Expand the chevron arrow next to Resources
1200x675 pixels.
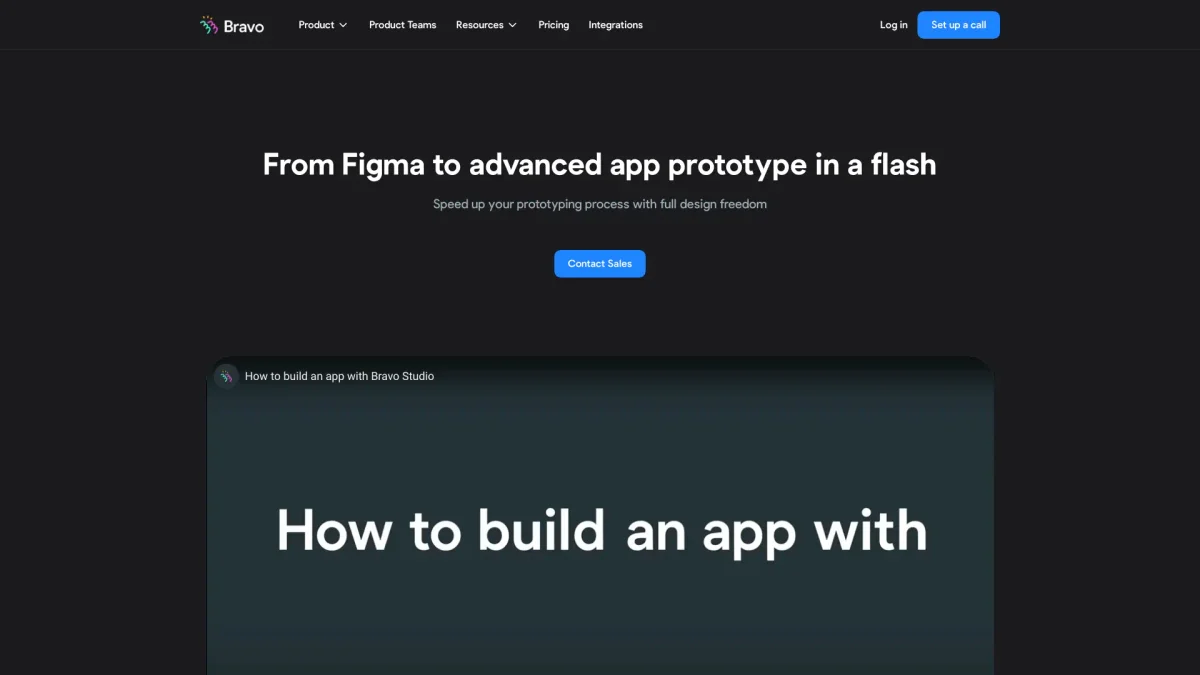513,25
